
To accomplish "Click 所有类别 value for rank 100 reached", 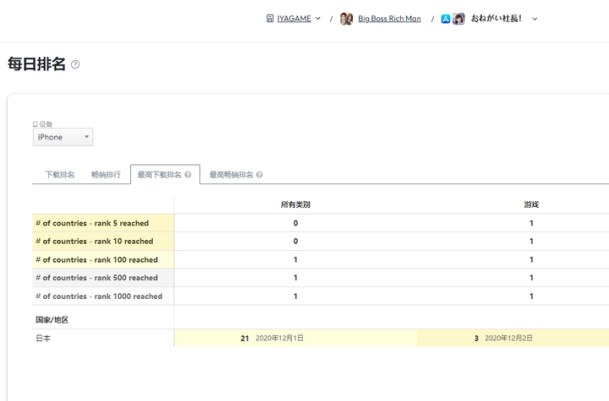I will click(296, 260).
